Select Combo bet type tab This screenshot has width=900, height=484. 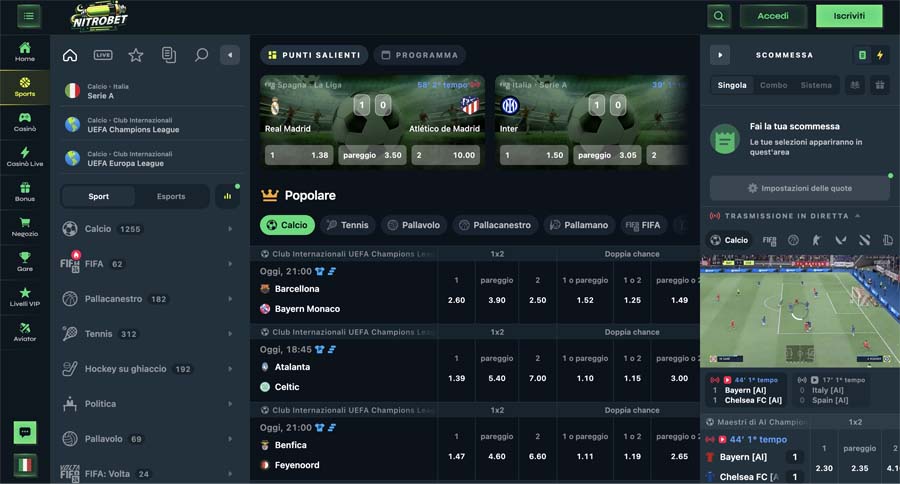point(773,85)
